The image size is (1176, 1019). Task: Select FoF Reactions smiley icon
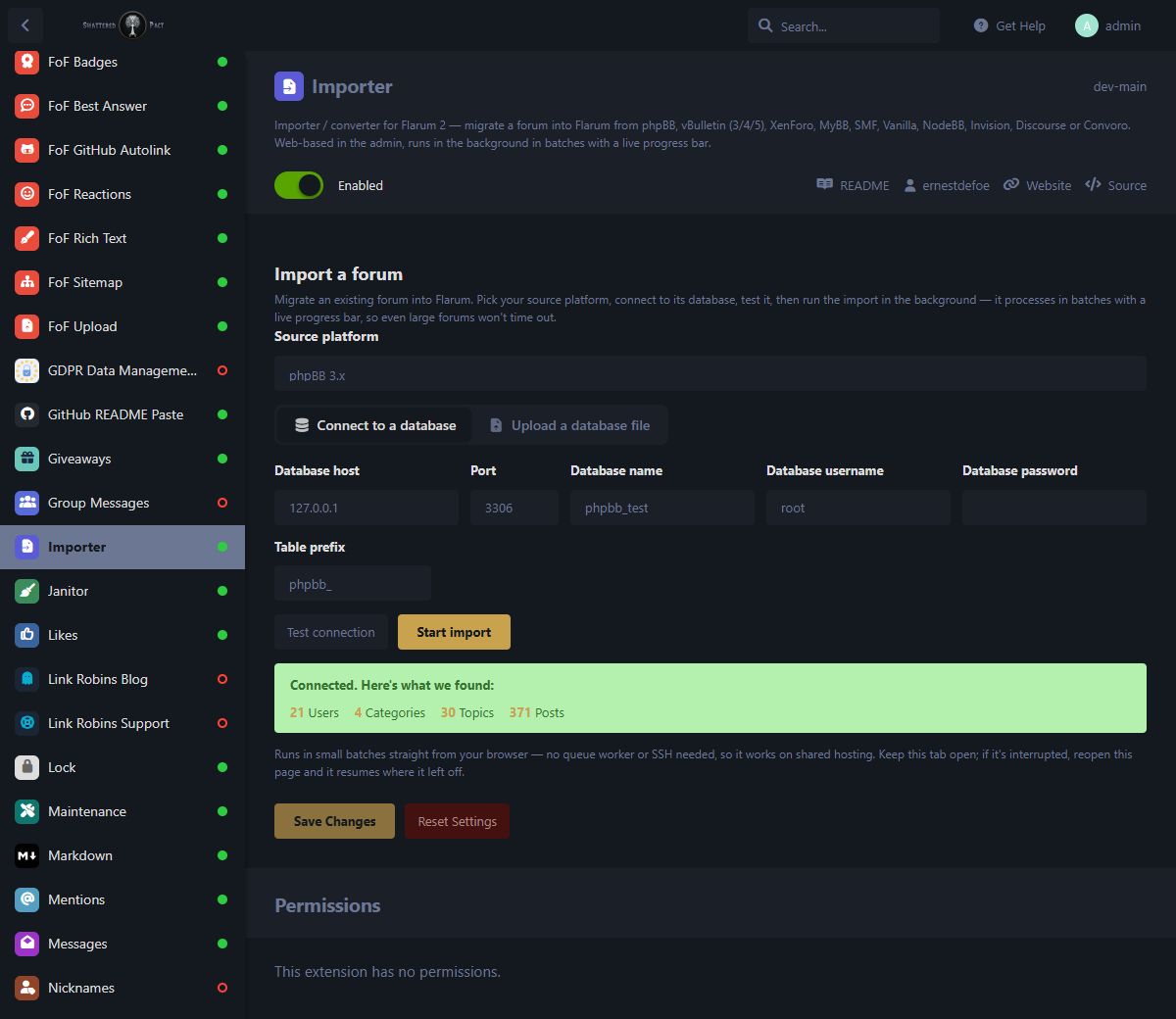(27, 194)
